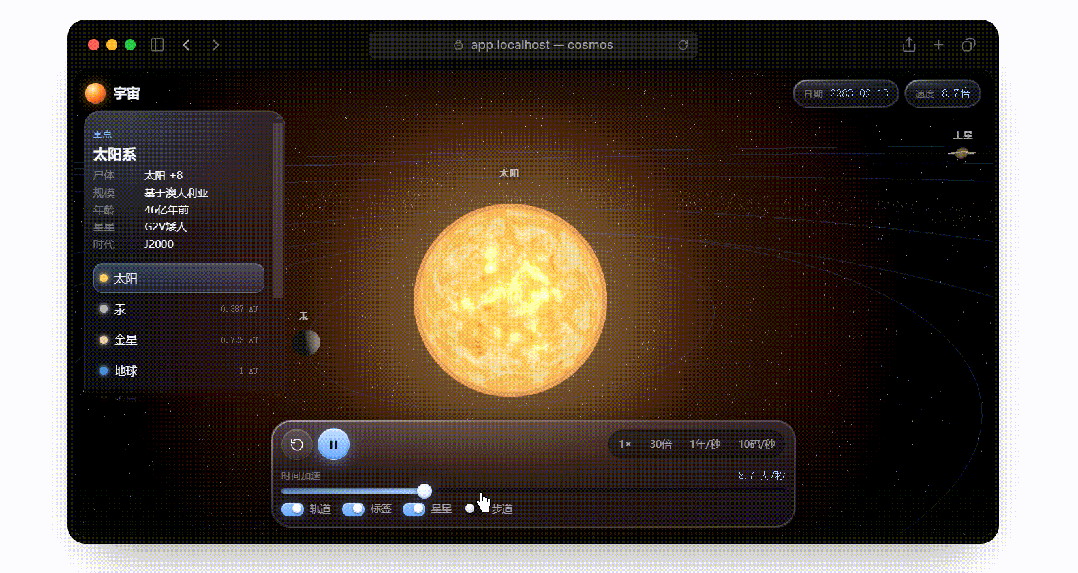Pause the orbit animation
The height and width of the screenshot is (573, 1078).
pyautogui.click(x=333, y=444)
